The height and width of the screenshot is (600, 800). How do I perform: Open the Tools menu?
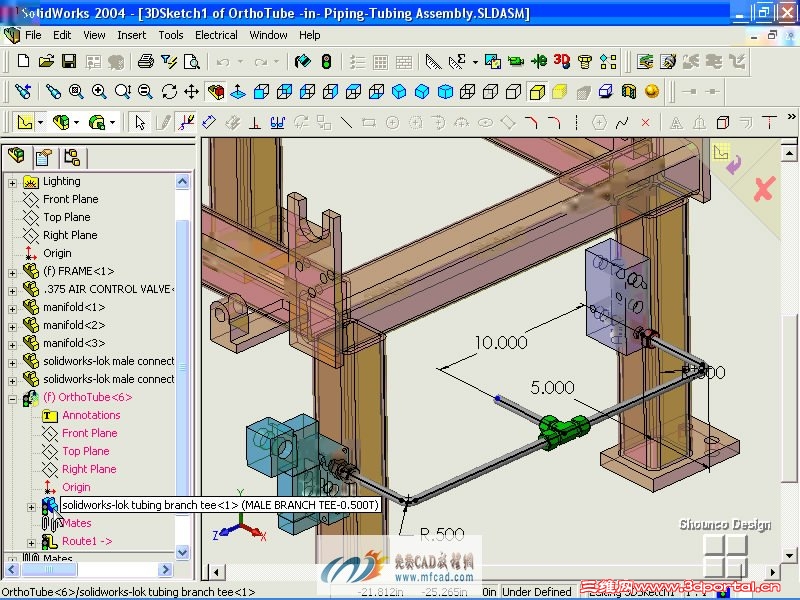point(170,35)
